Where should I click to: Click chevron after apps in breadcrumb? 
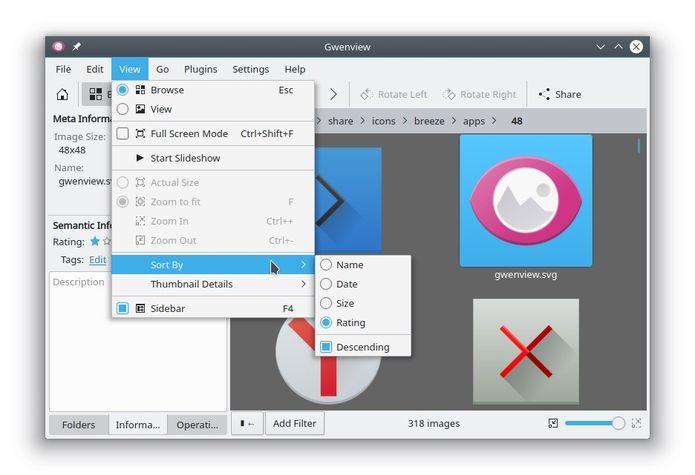[x=494, y=121]
